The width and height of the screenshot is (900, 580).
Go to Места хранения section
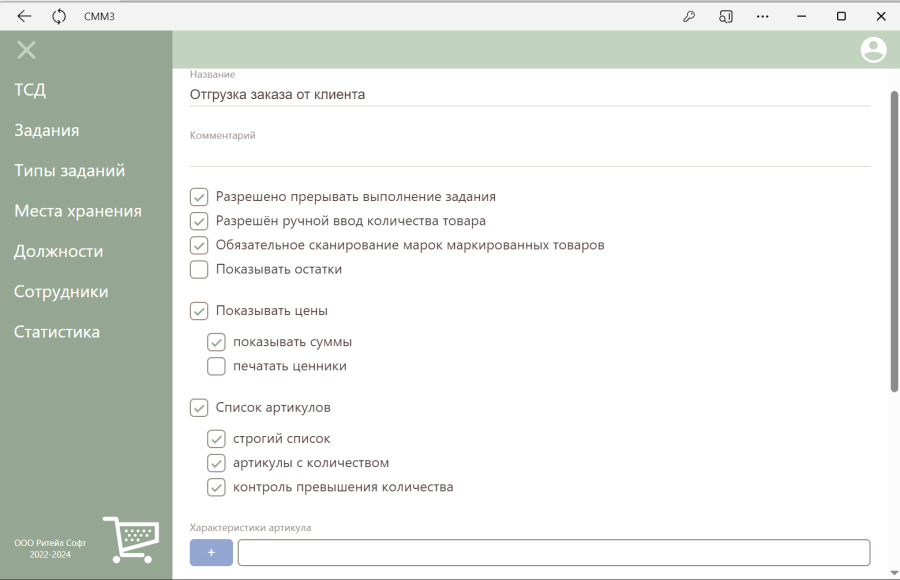(78, 211)
